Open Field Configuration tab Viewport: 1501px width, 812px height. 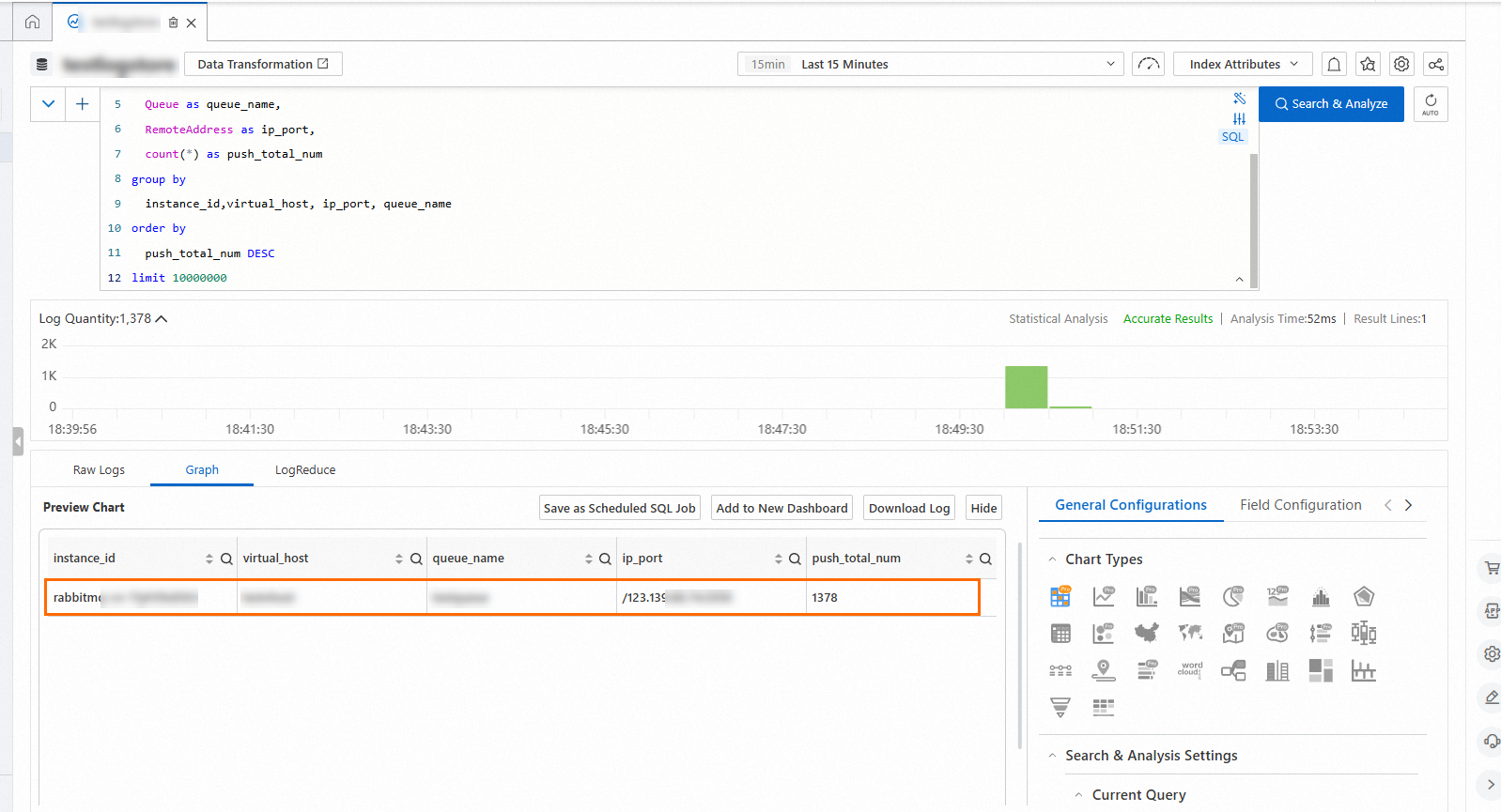pos(1301,505)
